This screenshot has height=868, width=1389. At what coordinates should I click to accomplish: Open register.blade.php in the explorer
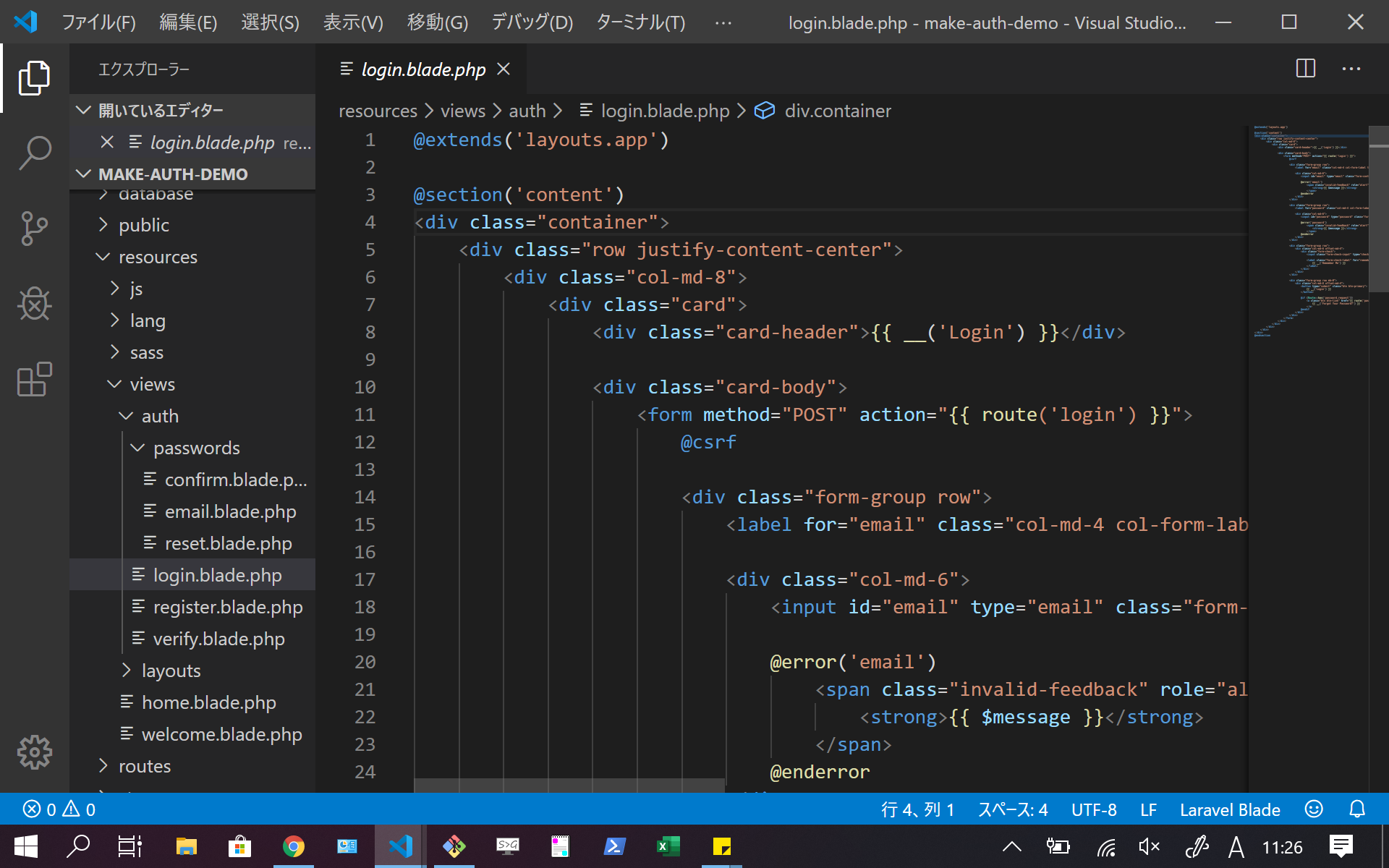227,607
